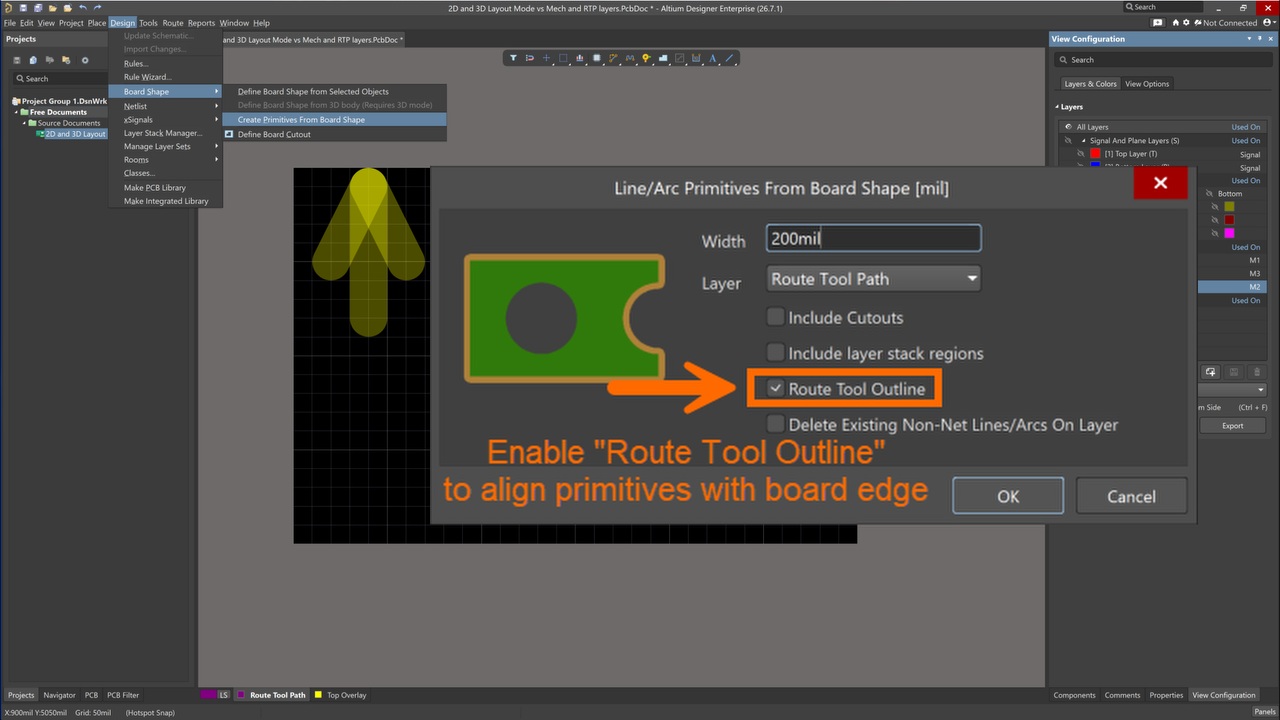Click the Projects panel settings gear icon
Viewport: 1280px width, 720px height.
(85, 60)
